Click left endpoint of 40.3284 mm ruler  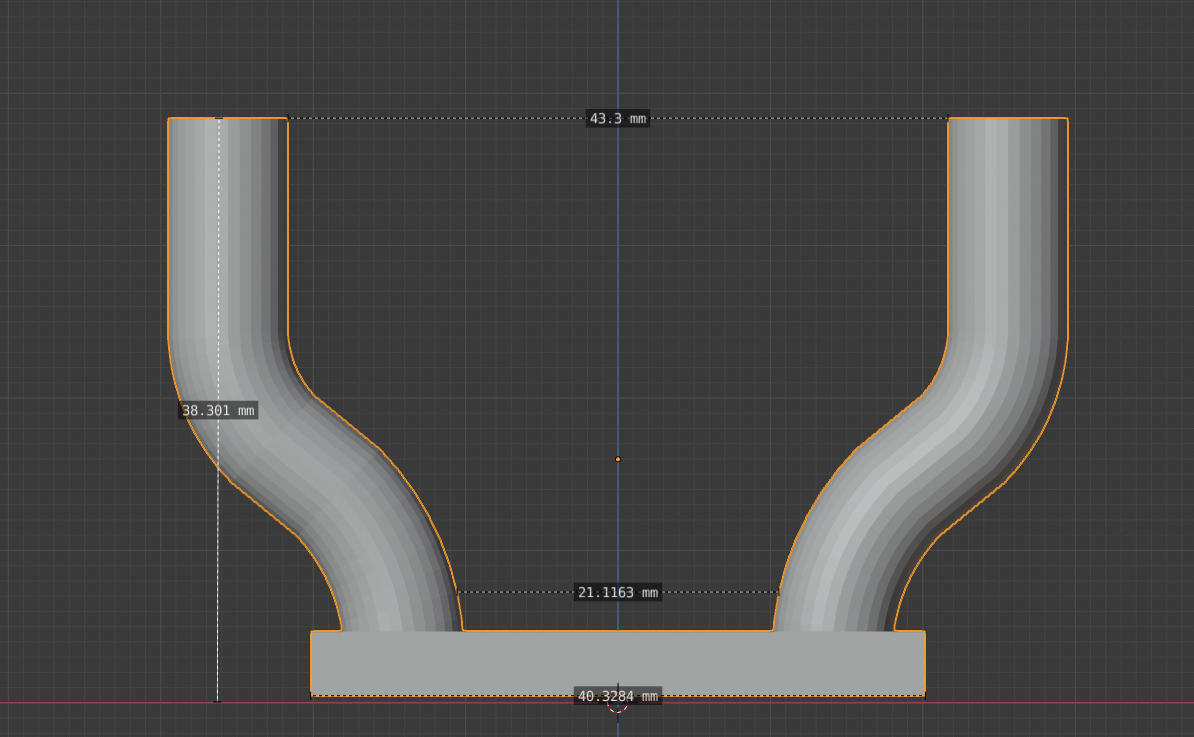[311, 695]
